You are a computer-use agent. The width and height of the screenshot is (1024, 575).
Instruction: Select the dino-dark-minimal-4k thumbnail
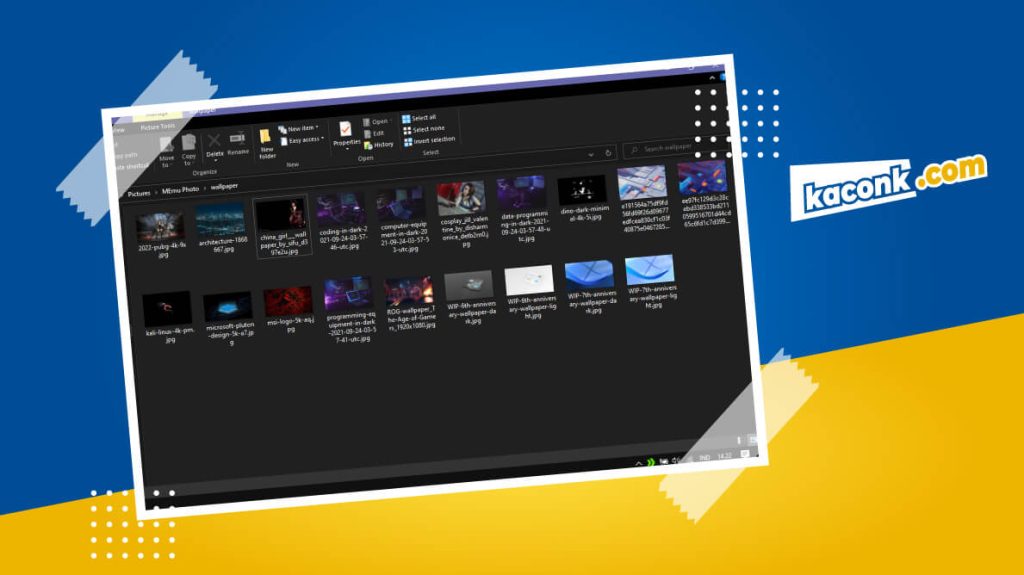581,189
